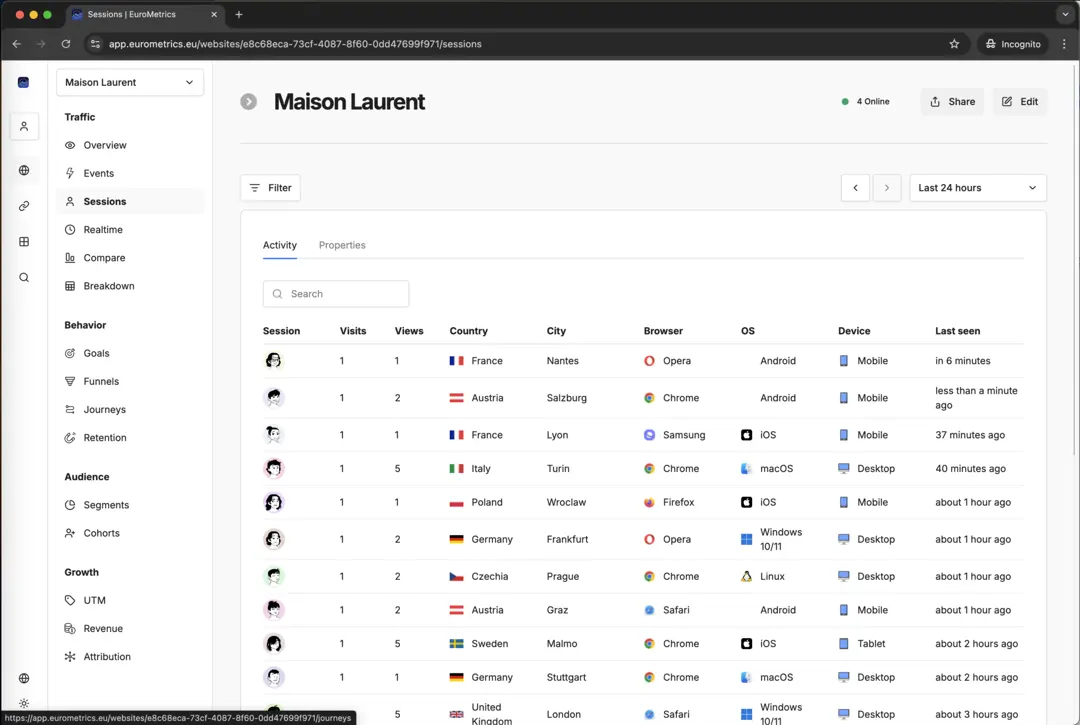Click the Segments pie icon
Screen dimensions: 1080x725
pyautogui.click(x=70, y=505)
